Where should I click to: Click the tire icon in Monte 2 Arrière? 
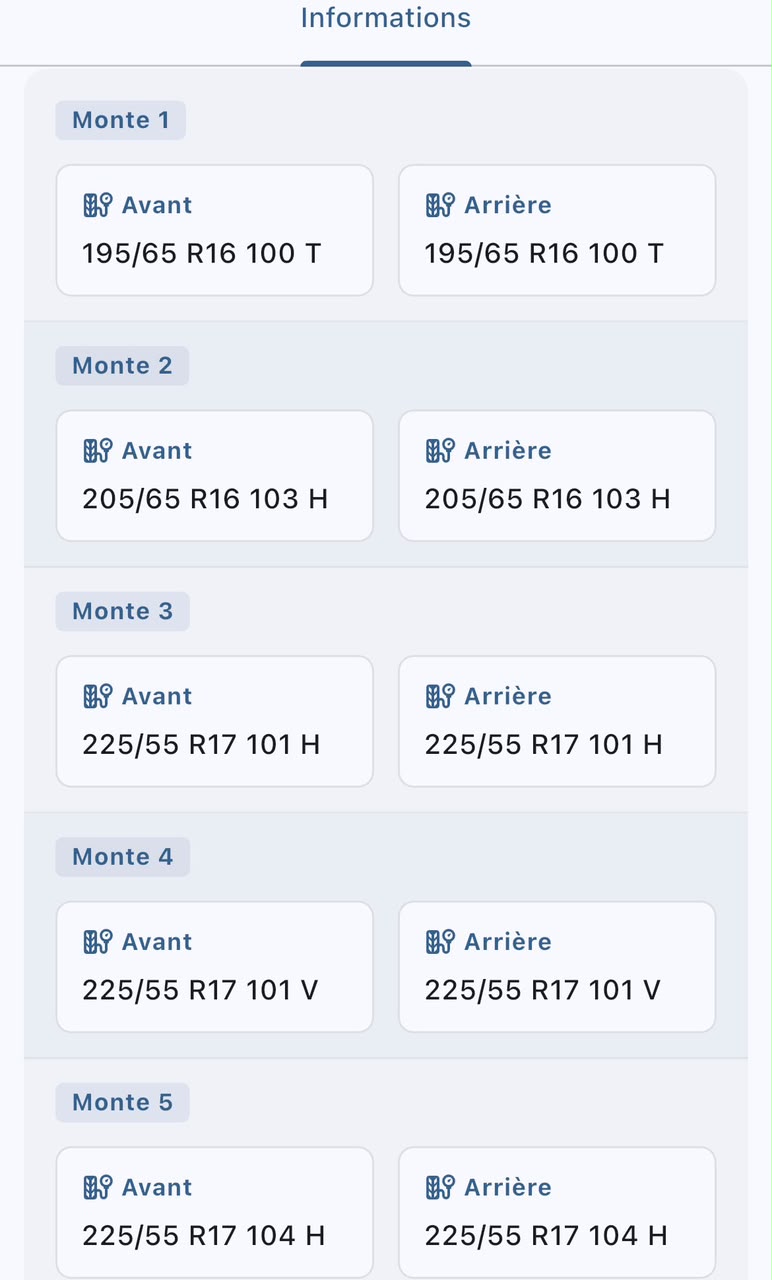[x=440, y=451]
